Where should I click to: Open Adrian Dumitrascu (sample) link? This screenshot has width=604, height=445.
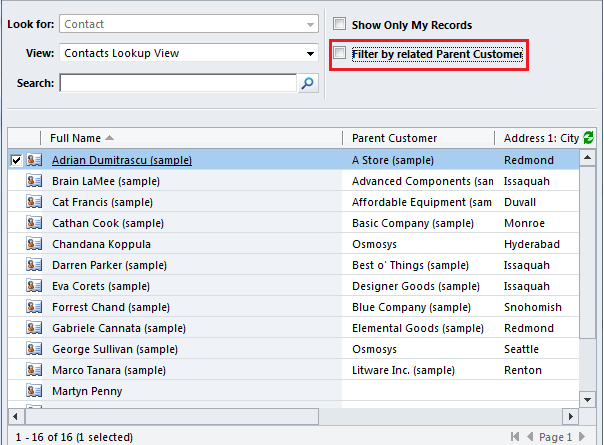[122, 160]
